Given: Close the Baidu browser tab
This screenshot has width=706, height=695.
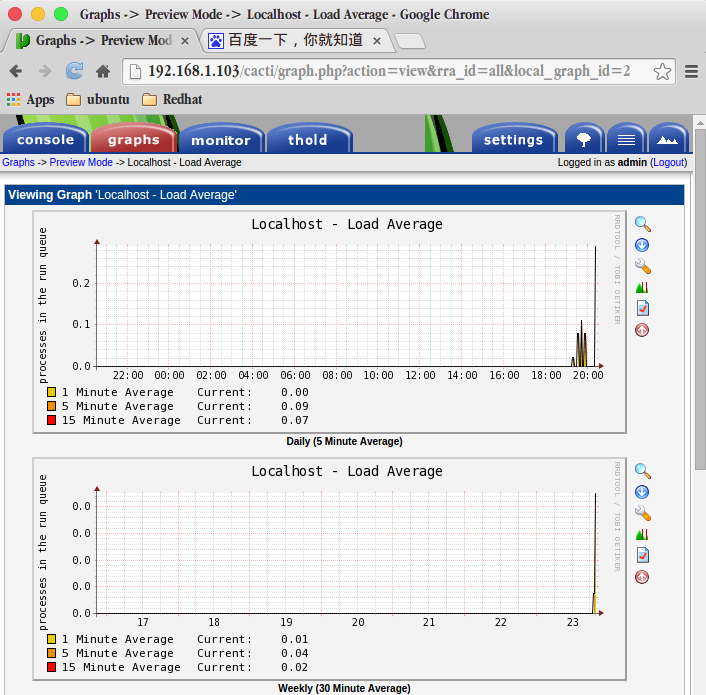Looking at the screenshot, I should (377, 41).
